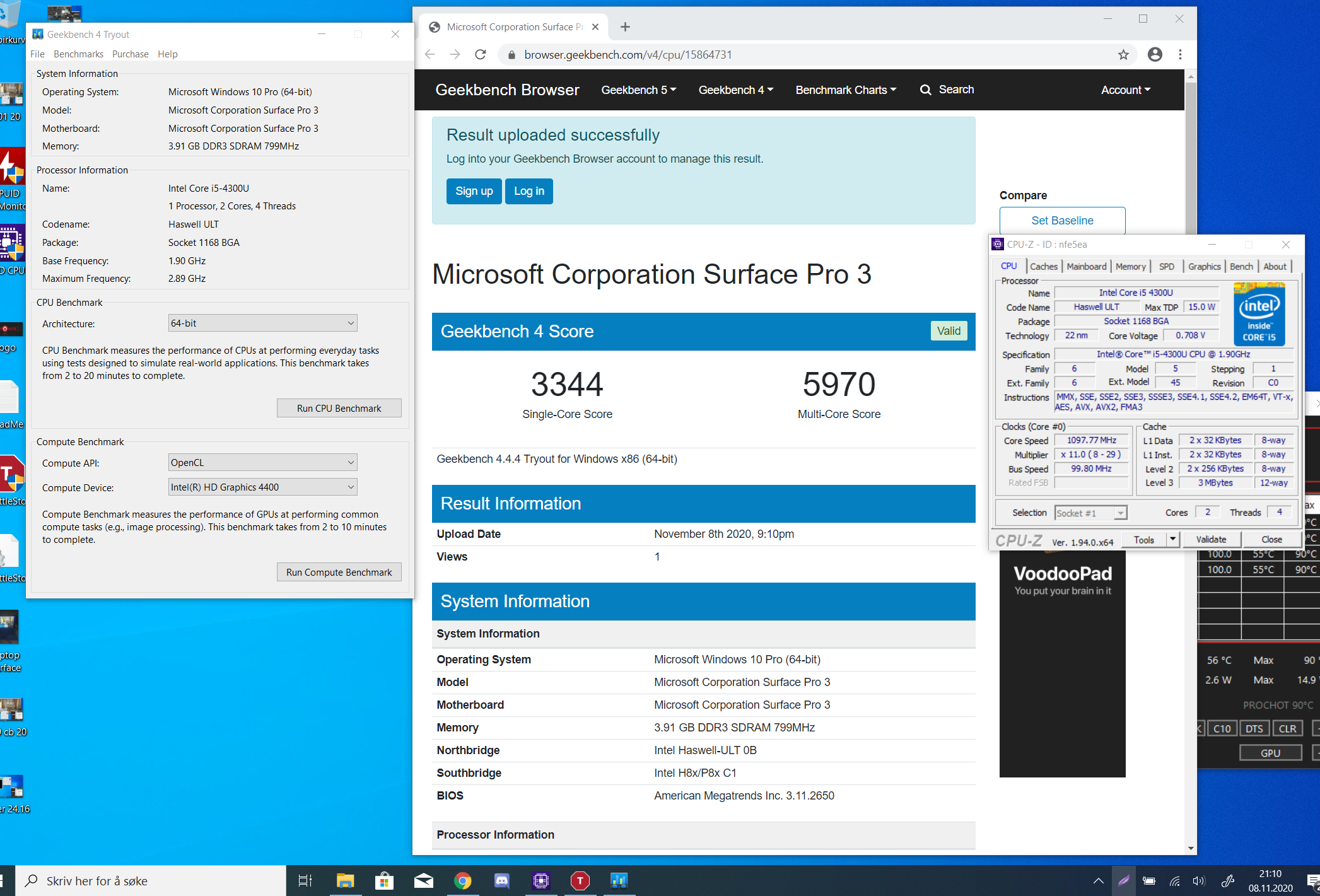This screenshot has height=896, width=1320.
Task: Launch Microsoft Store from the taskbar
Action: click(x=384, y=881)
